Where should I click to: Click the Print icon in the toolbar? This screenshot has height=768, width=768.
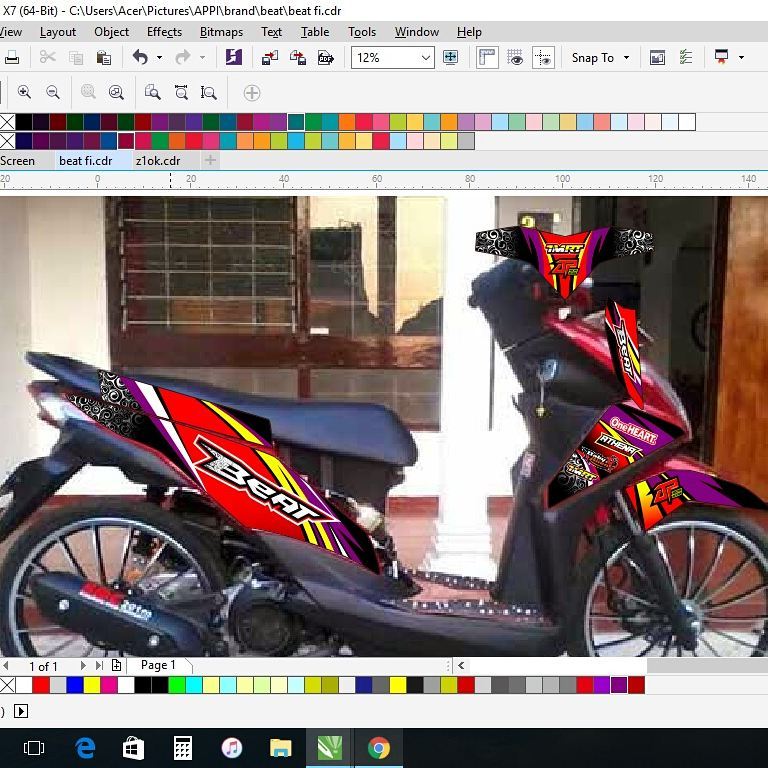12,58
